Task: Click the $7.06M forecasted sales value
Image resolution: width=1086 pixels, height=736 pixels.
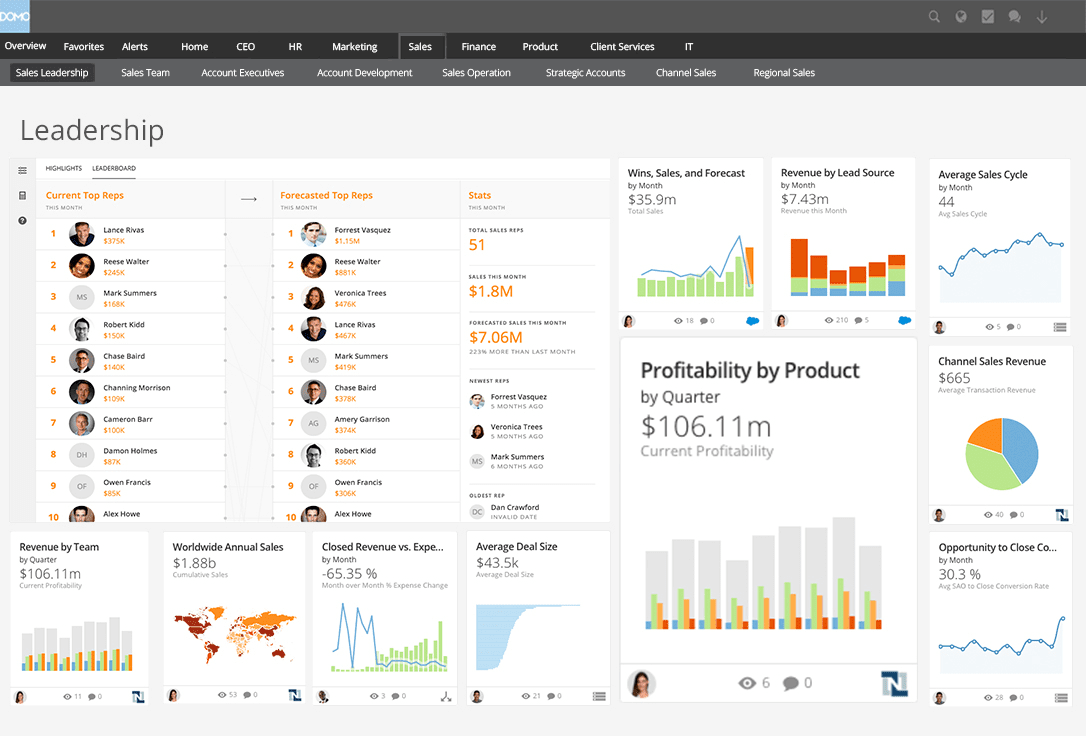Action: tap(496, 337)
